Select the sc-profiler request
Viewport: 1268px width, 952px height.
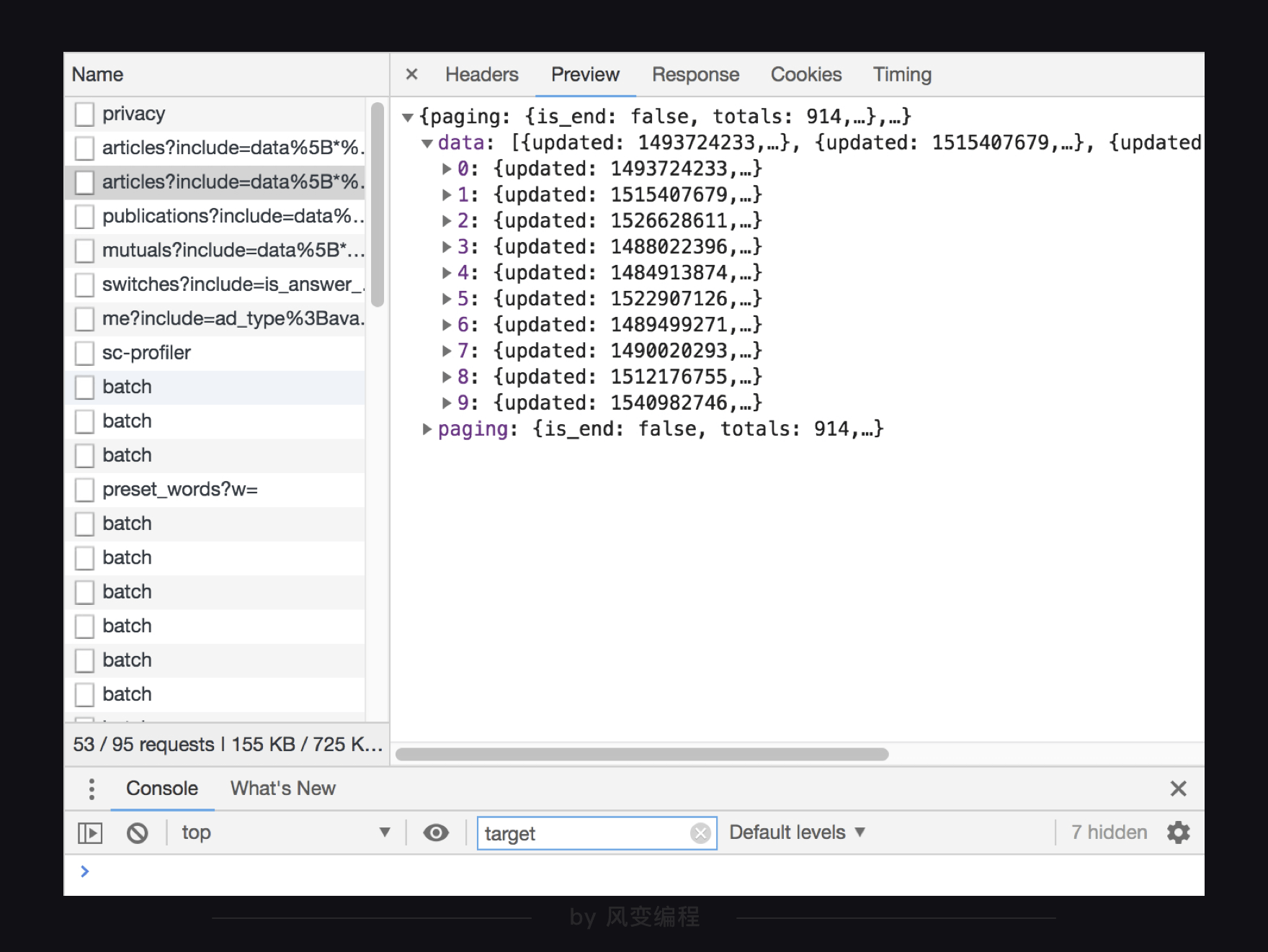(x=215, y=353)
